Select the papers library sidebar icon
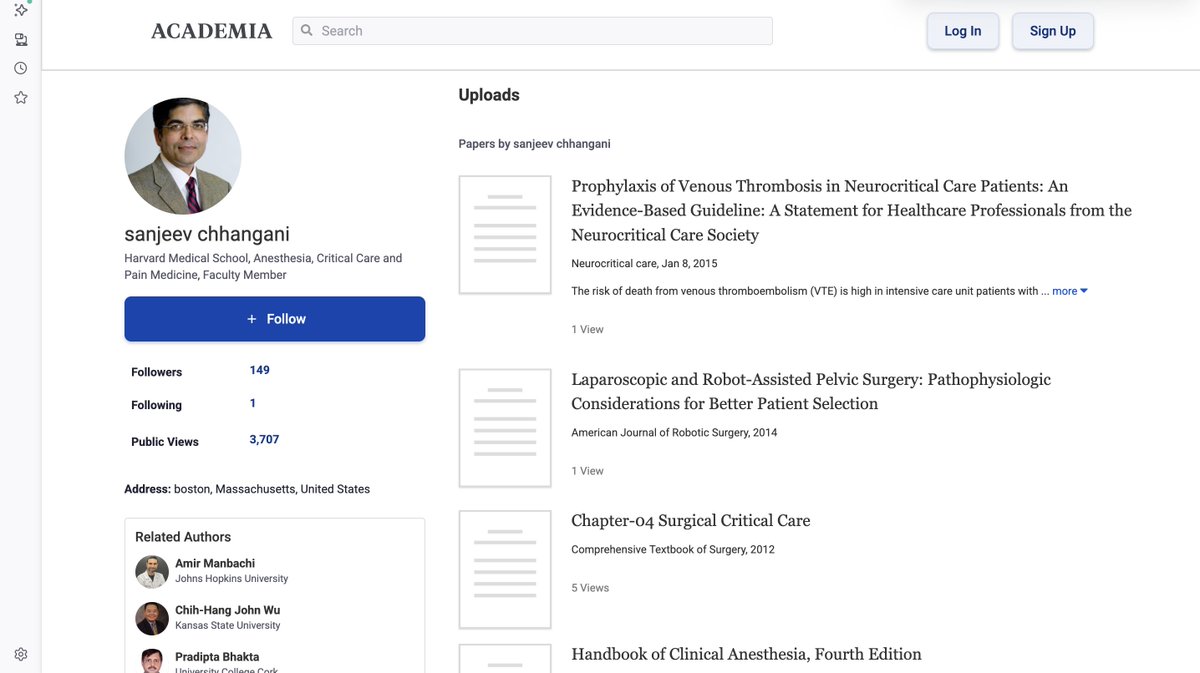Image resolution: width=1200 pixels, height=673 pixels. [x=21, y=39]
